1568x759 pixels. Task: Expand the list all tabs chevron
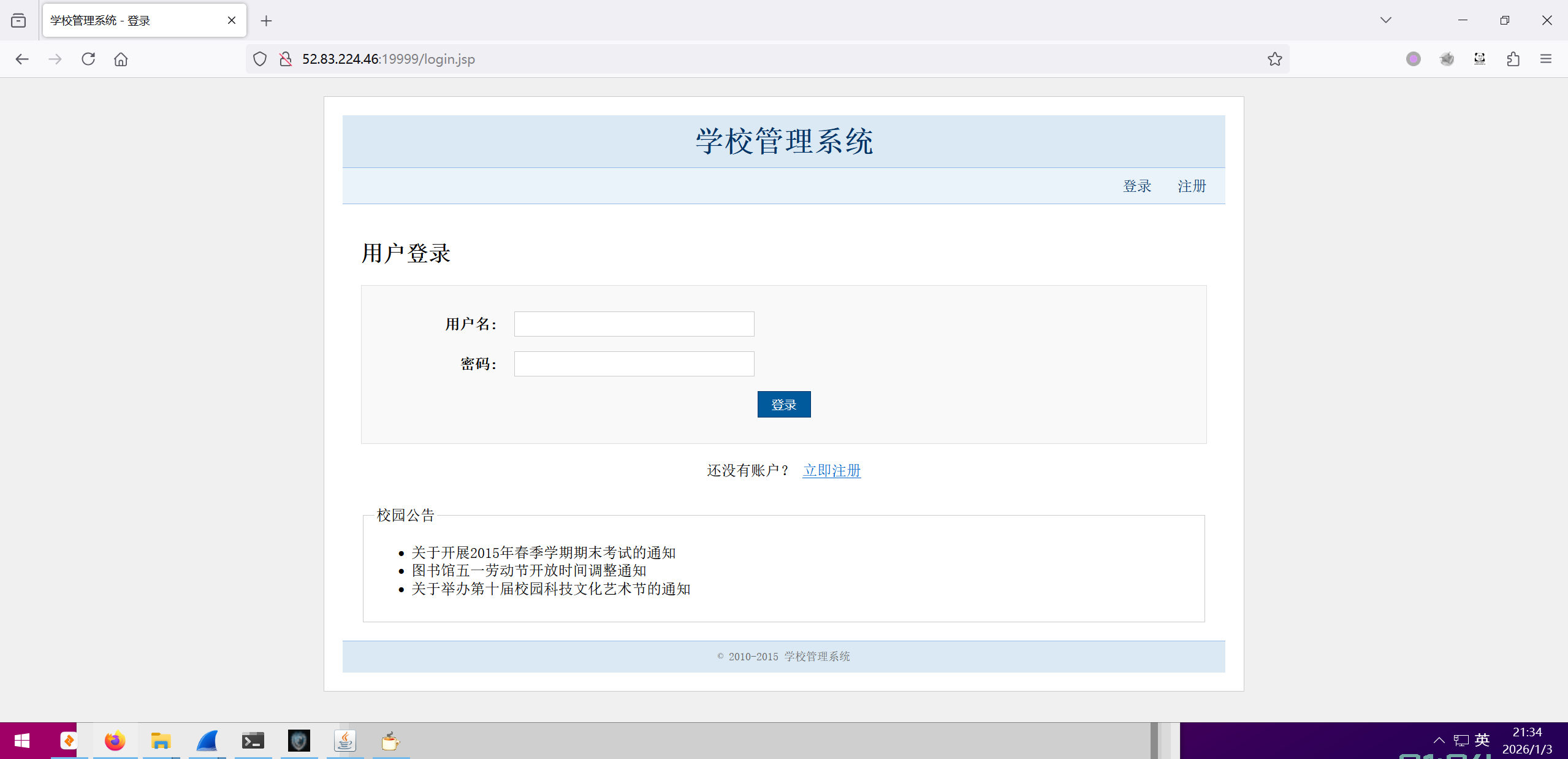1385,20
